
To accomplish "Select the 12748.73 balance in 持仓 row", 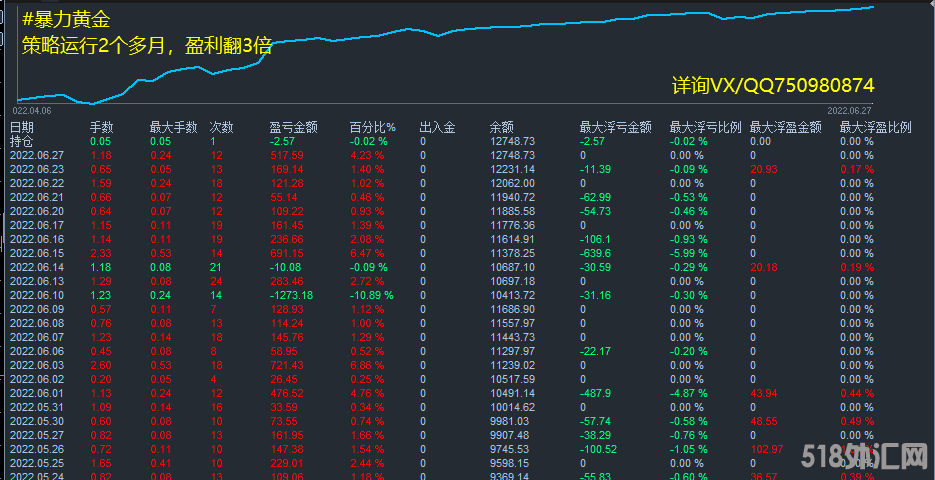I will [x=512, y=142].
